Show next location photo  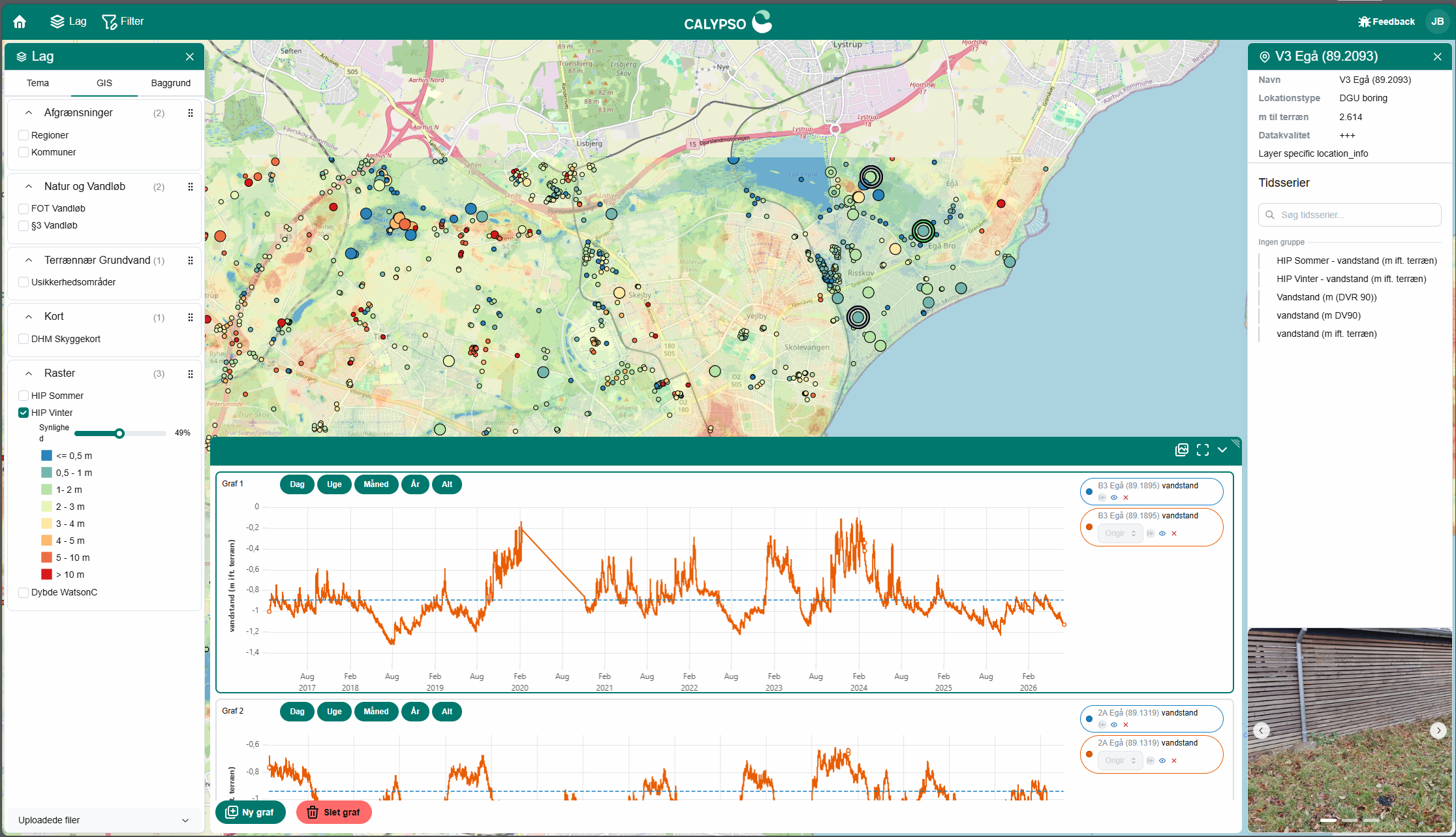tap(1438, 731)
